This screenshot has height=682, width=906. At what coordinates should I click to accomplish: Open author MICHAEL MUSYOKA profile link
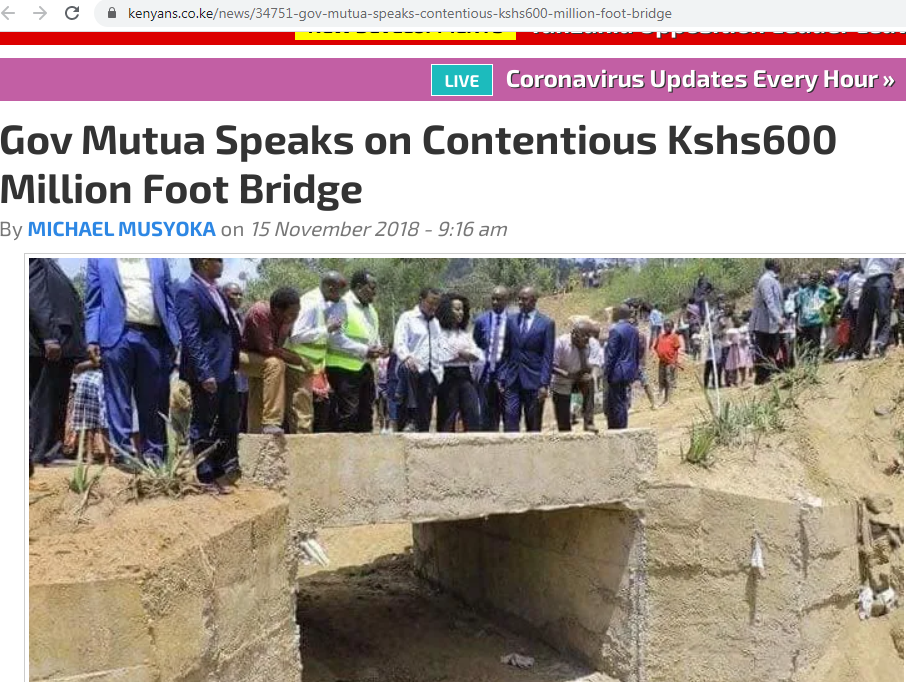[121, 229]
